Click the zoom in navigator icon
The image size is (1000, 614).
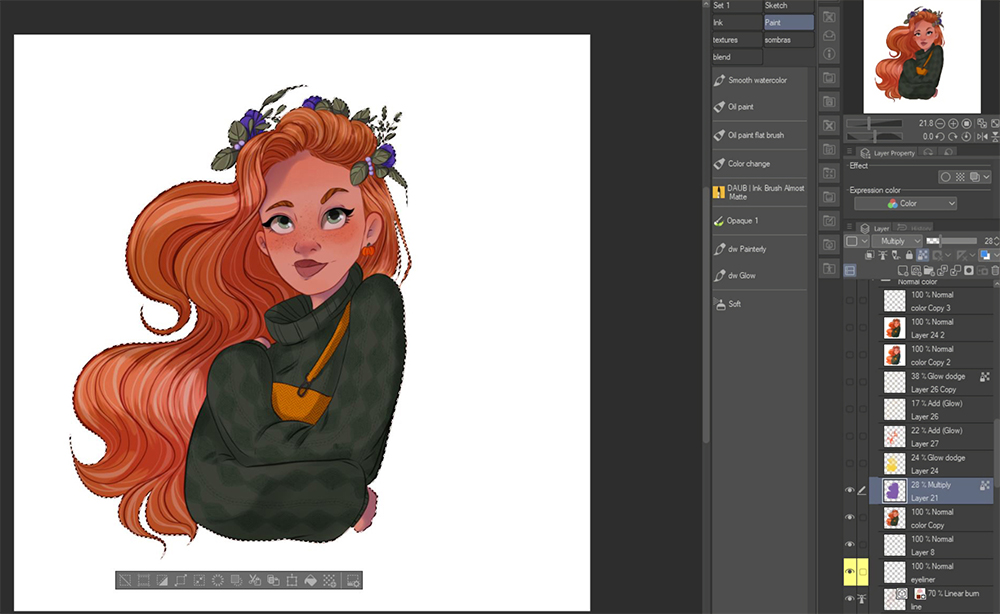pyautogui.click(x=953, y=123)
